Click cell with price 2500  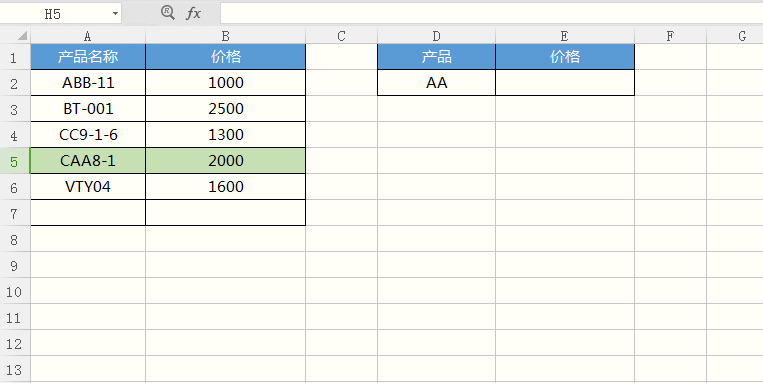click(x=226, y=109)
